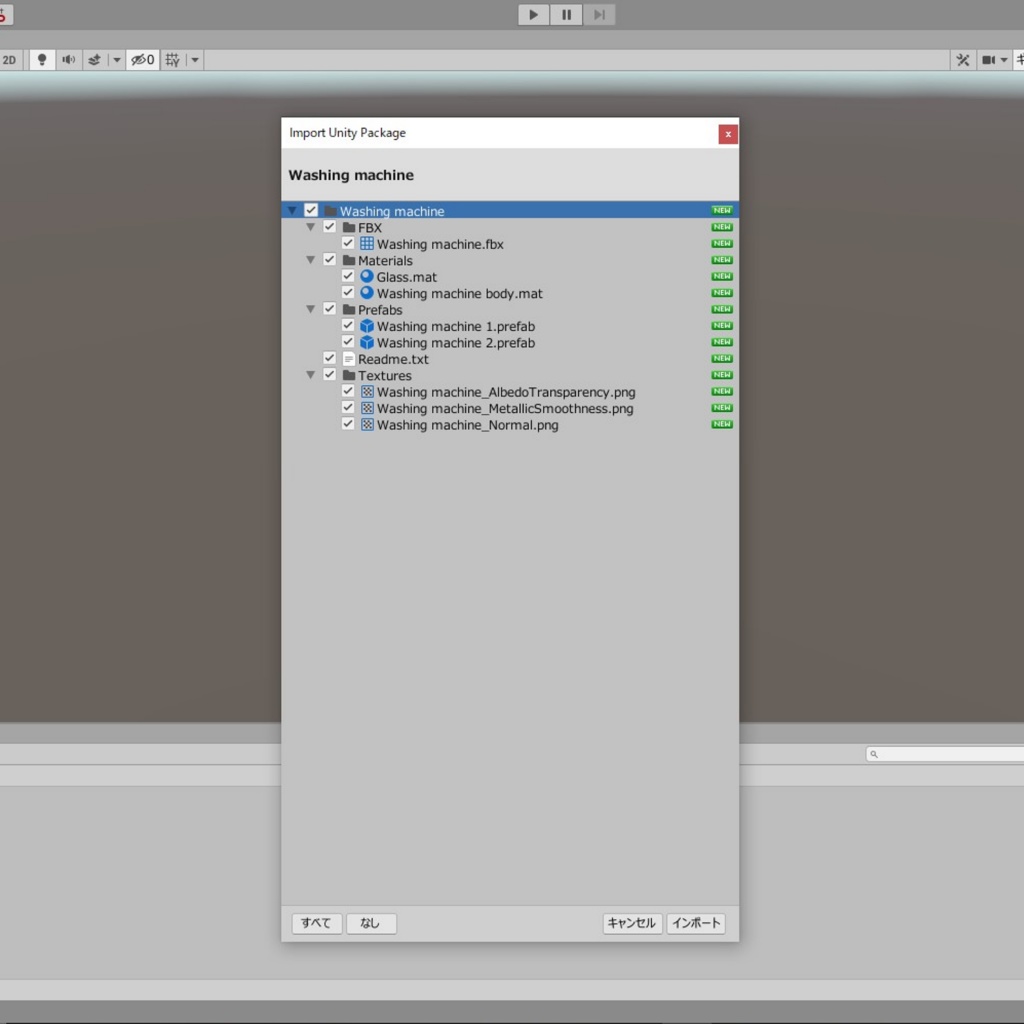Click the キャンセル (Cancel) button

pyautogui.click(x=632, y=923)
